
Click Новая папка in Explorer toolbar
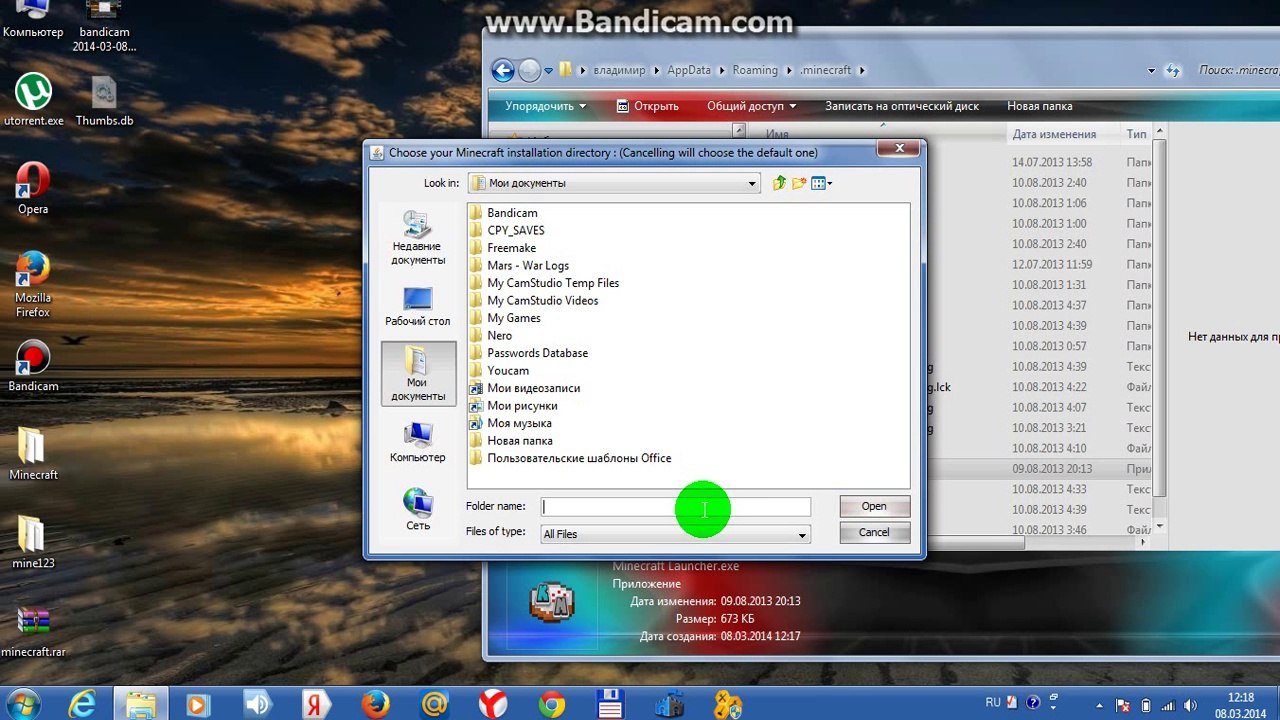coord(1040,106)
